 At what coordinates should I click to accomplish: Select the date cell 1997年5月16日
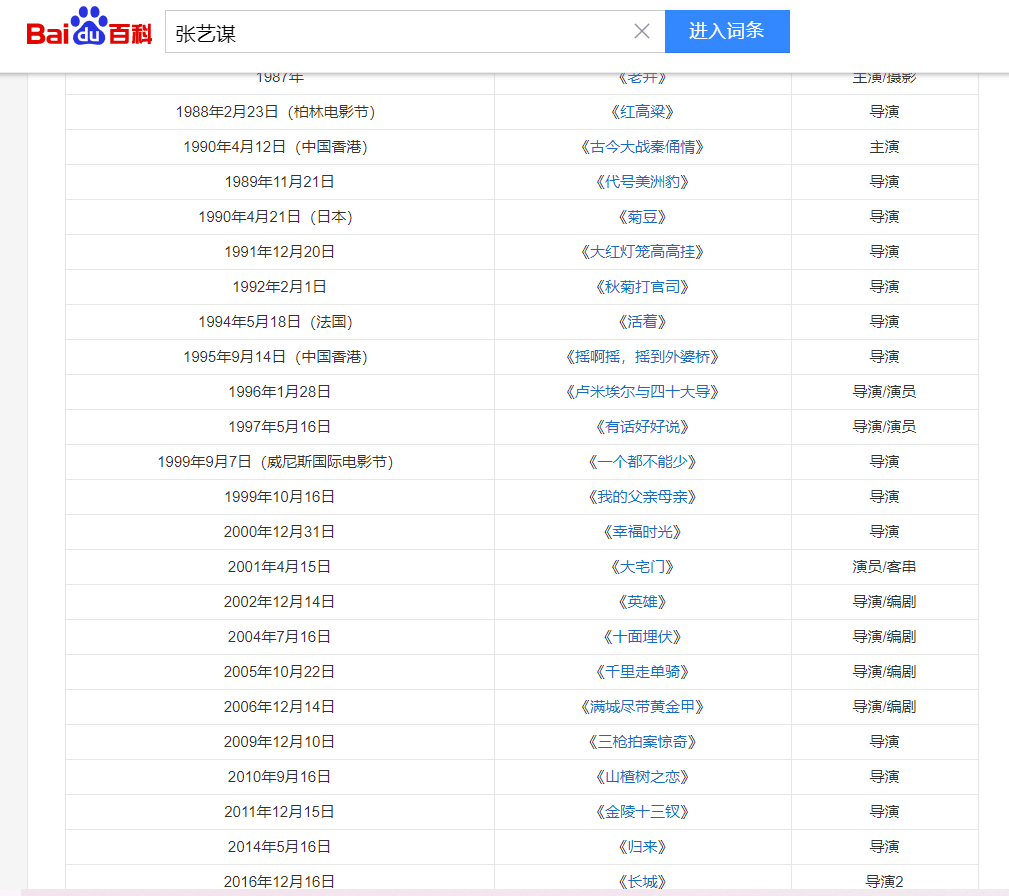coord(279,427)
